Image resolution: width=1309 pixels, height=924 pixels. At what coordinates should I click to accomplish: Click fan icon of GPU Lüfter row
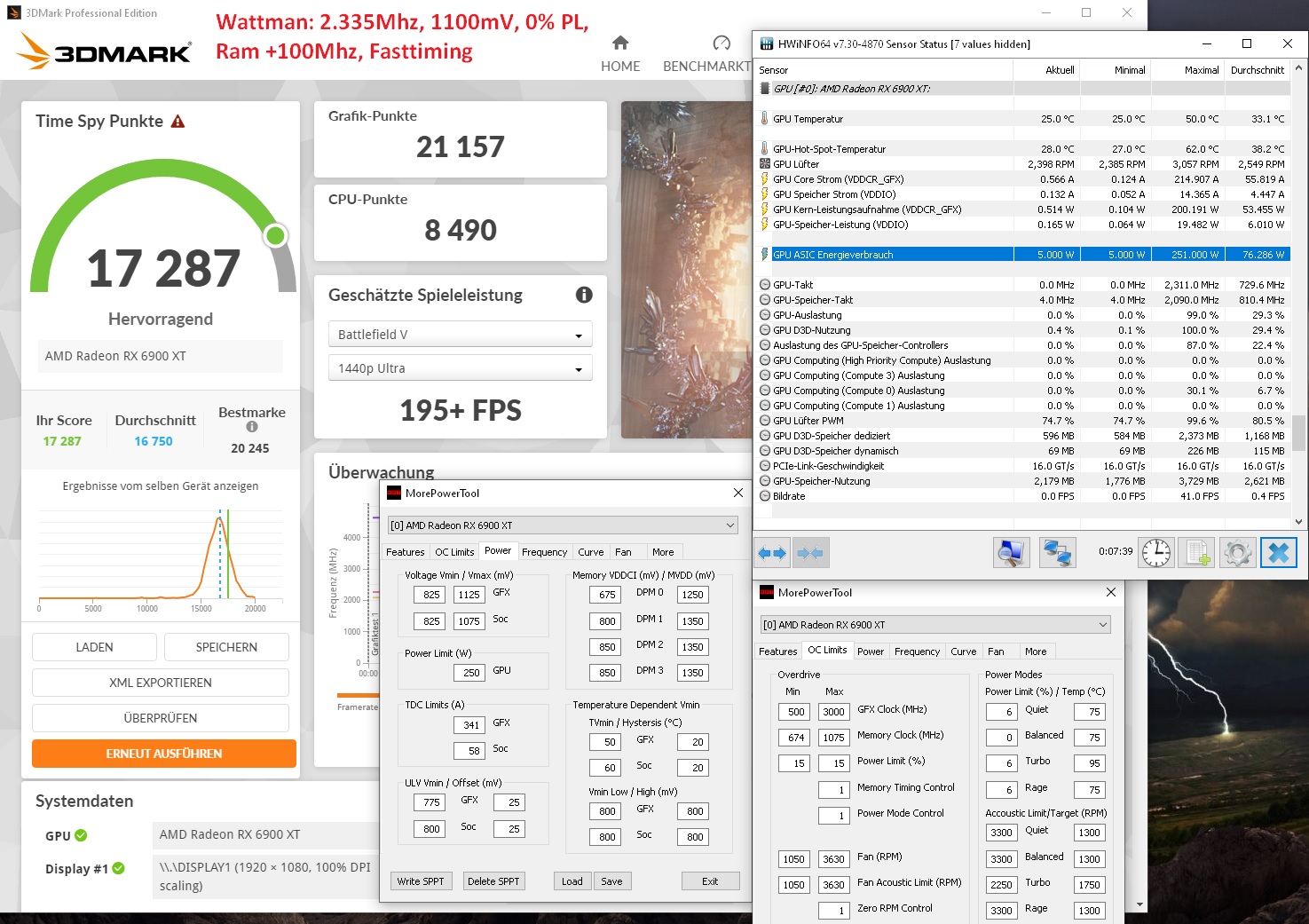click(765, 164)
